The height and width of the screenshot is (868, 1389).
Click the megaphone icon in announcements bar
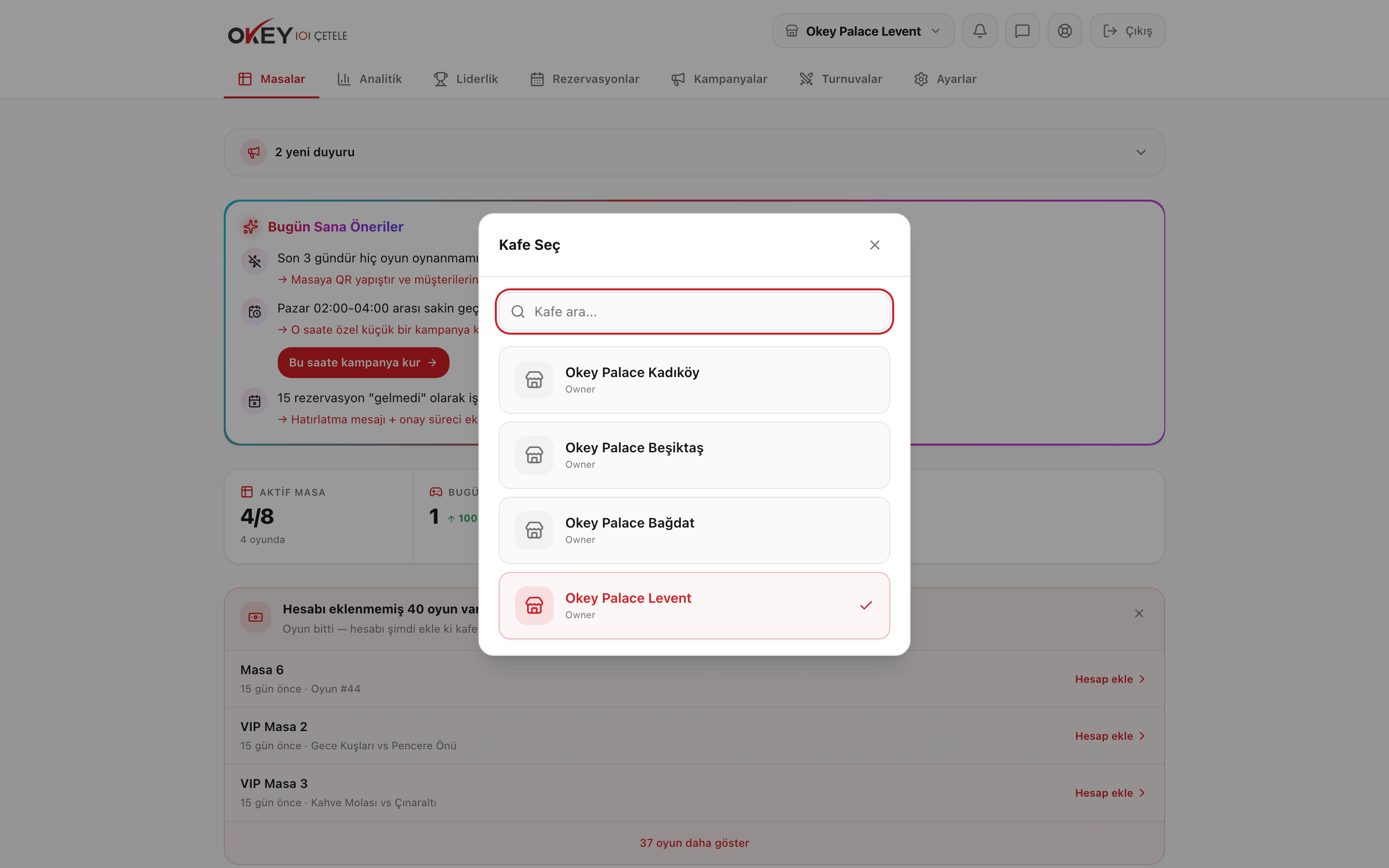pyautogui.click(x=254, y=152)
